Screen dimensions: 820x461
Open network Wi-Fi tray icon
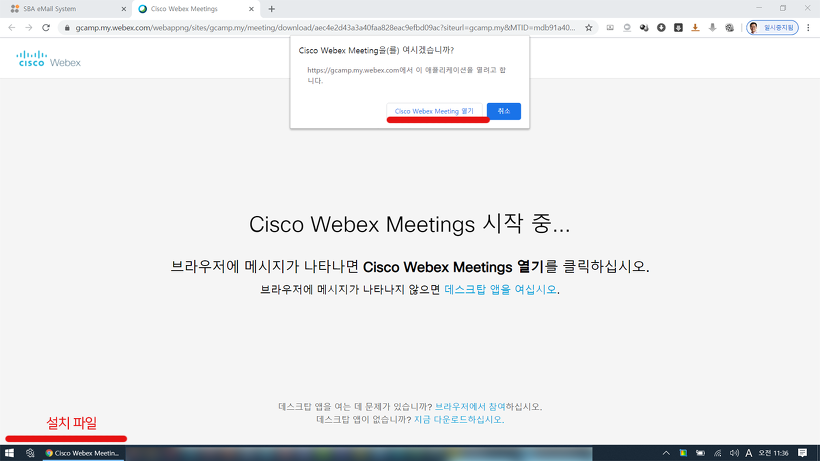[x=718, y=453]
